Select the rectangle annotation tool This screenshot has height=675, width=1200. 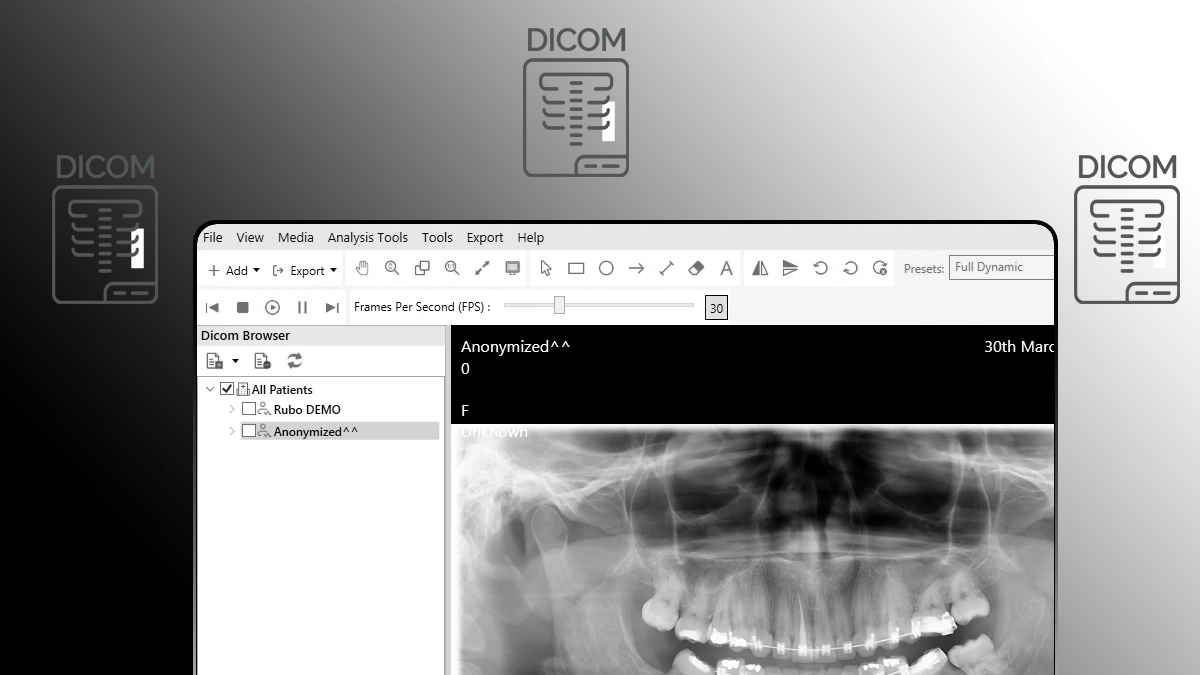[576, 268]
